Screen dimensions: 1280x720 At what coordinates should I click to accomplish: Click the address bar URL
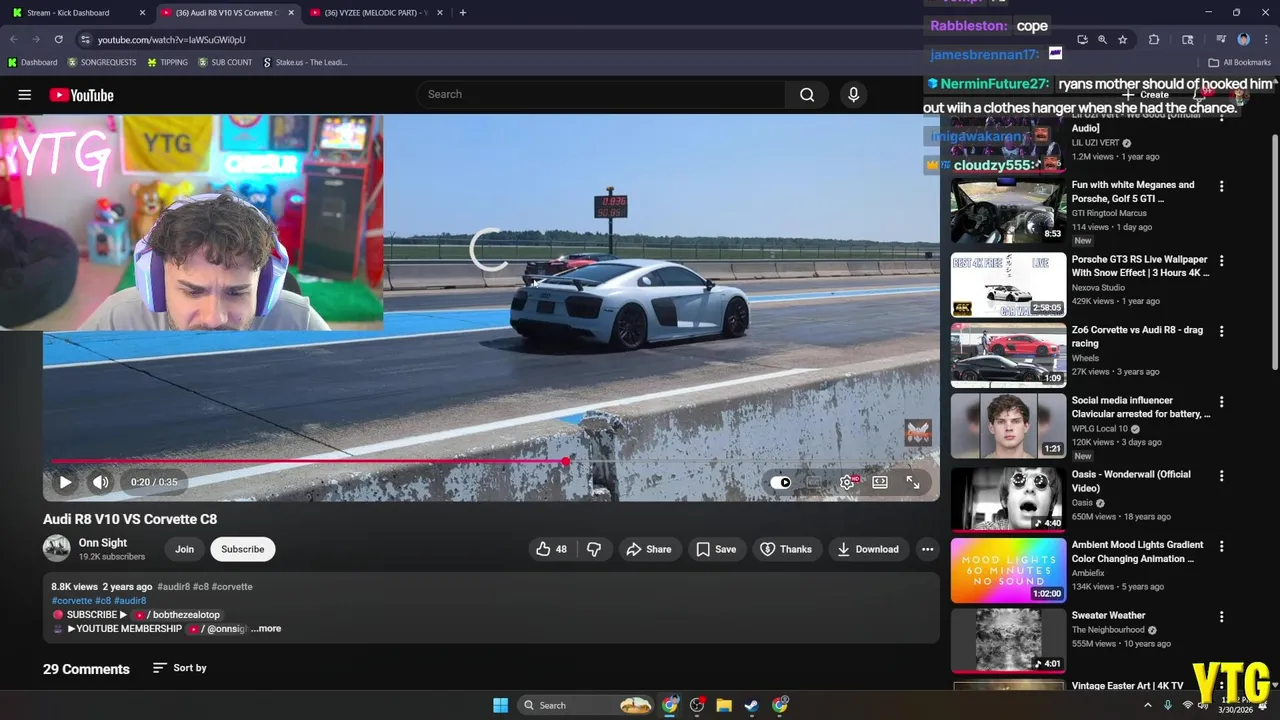(171, 40)
